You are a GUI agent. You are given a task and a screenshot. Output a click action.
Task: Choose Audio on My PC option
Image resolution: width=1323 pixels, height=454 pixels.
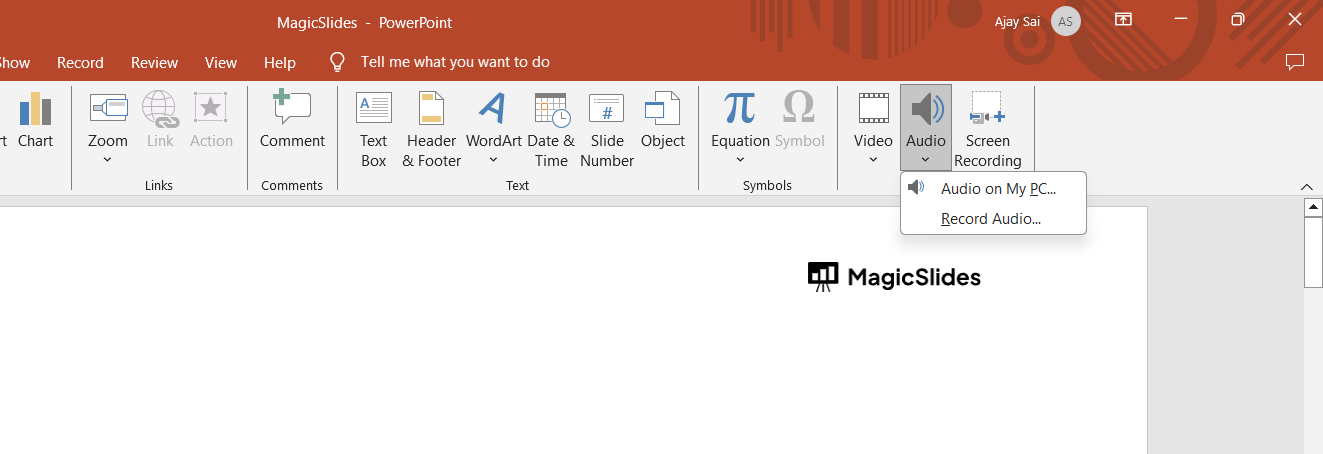tap(998, 189)
